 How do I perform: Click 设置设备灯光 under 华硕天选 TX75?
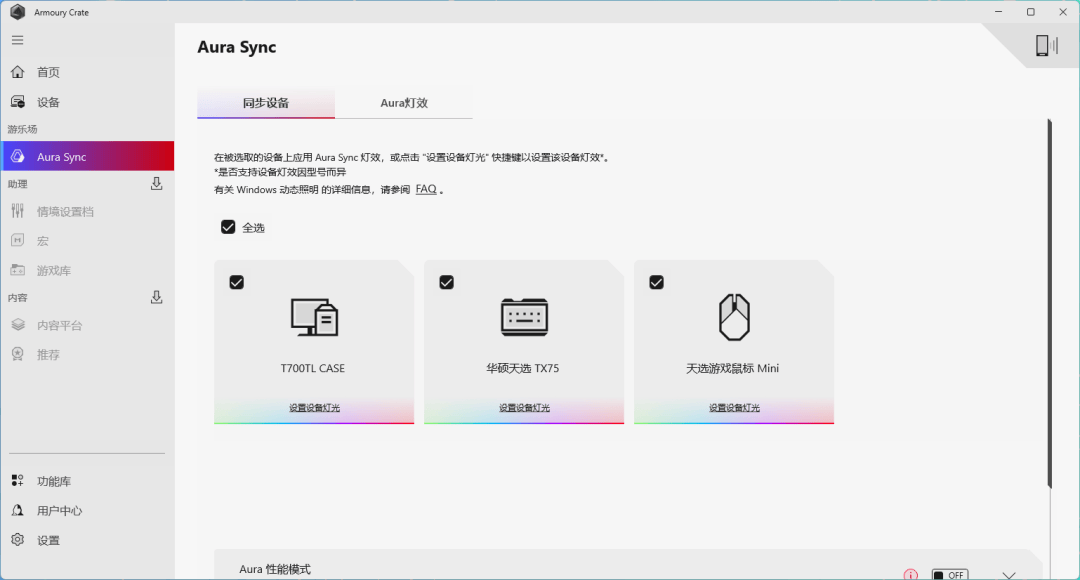524,408
